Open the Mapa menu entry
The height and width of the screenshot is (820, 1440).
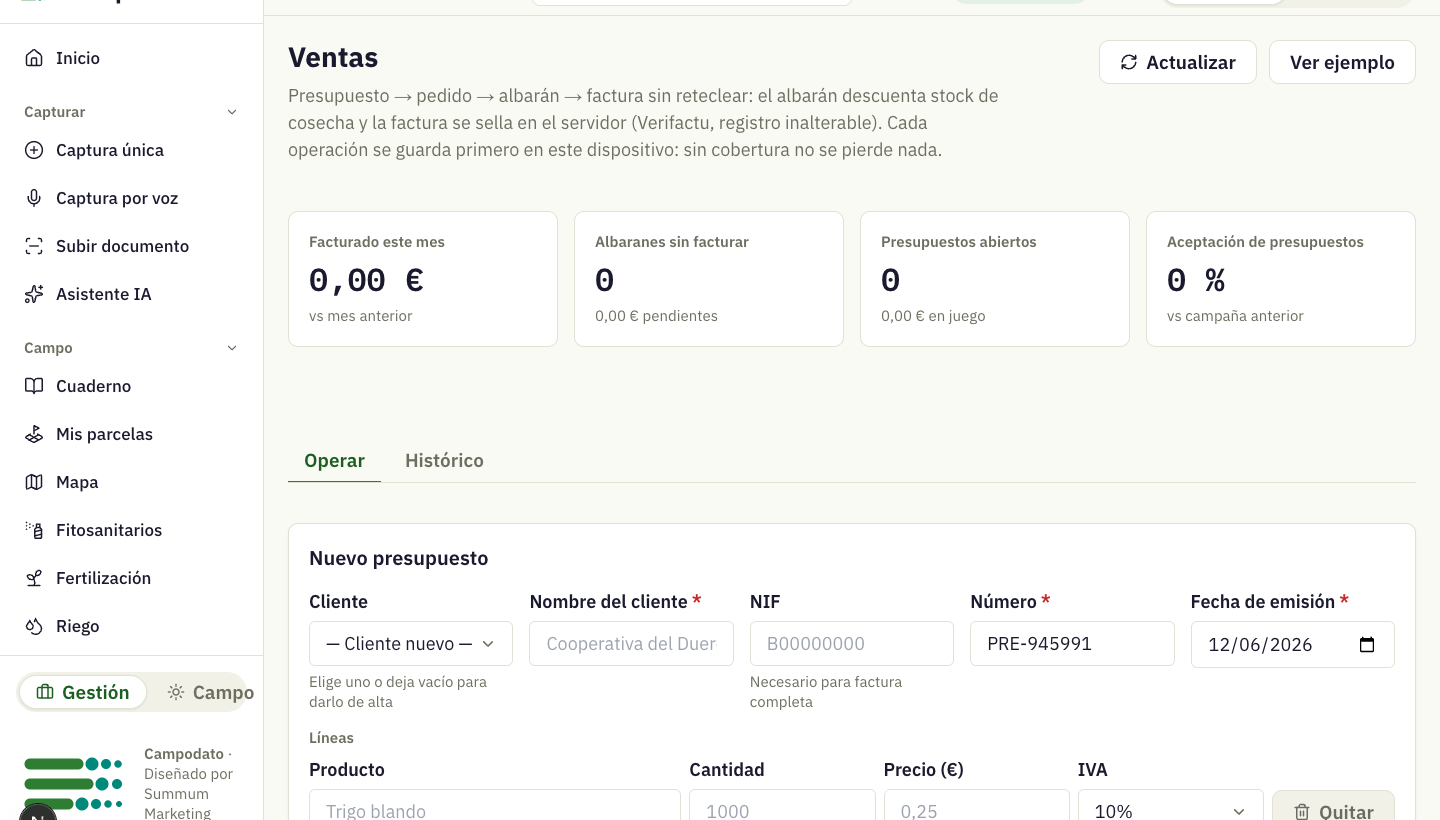pyautogui.click(x=131, y=482)
